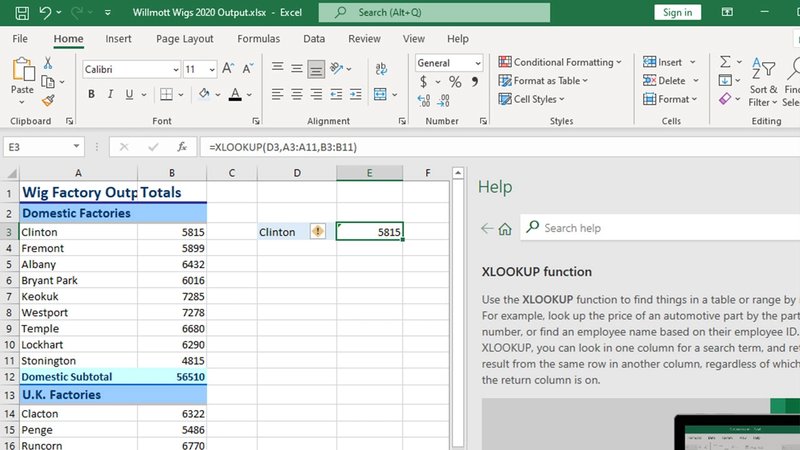Click the Paste button
Screen dimensions: 800x450
point(22,77)
